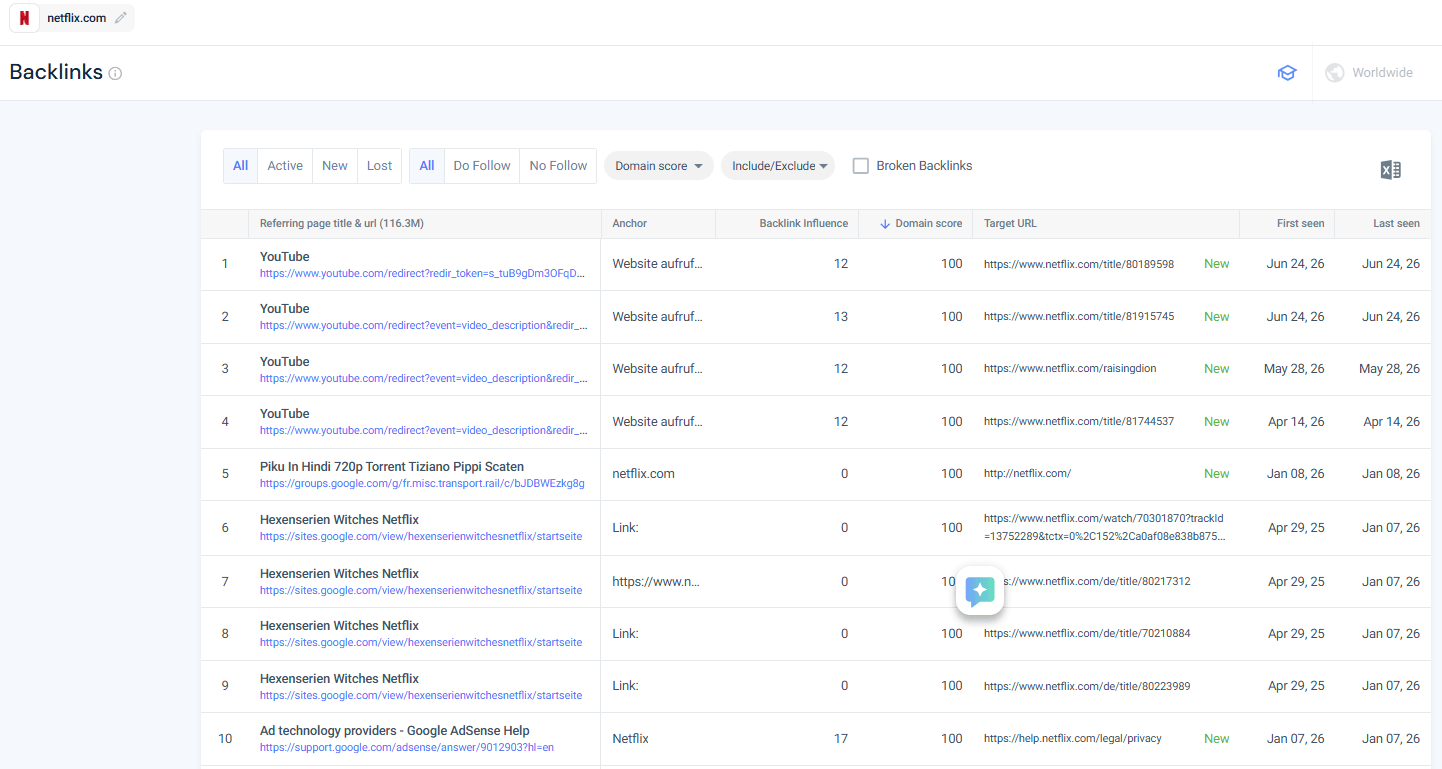Click the Referring page title & url header

tap(342, 224)
